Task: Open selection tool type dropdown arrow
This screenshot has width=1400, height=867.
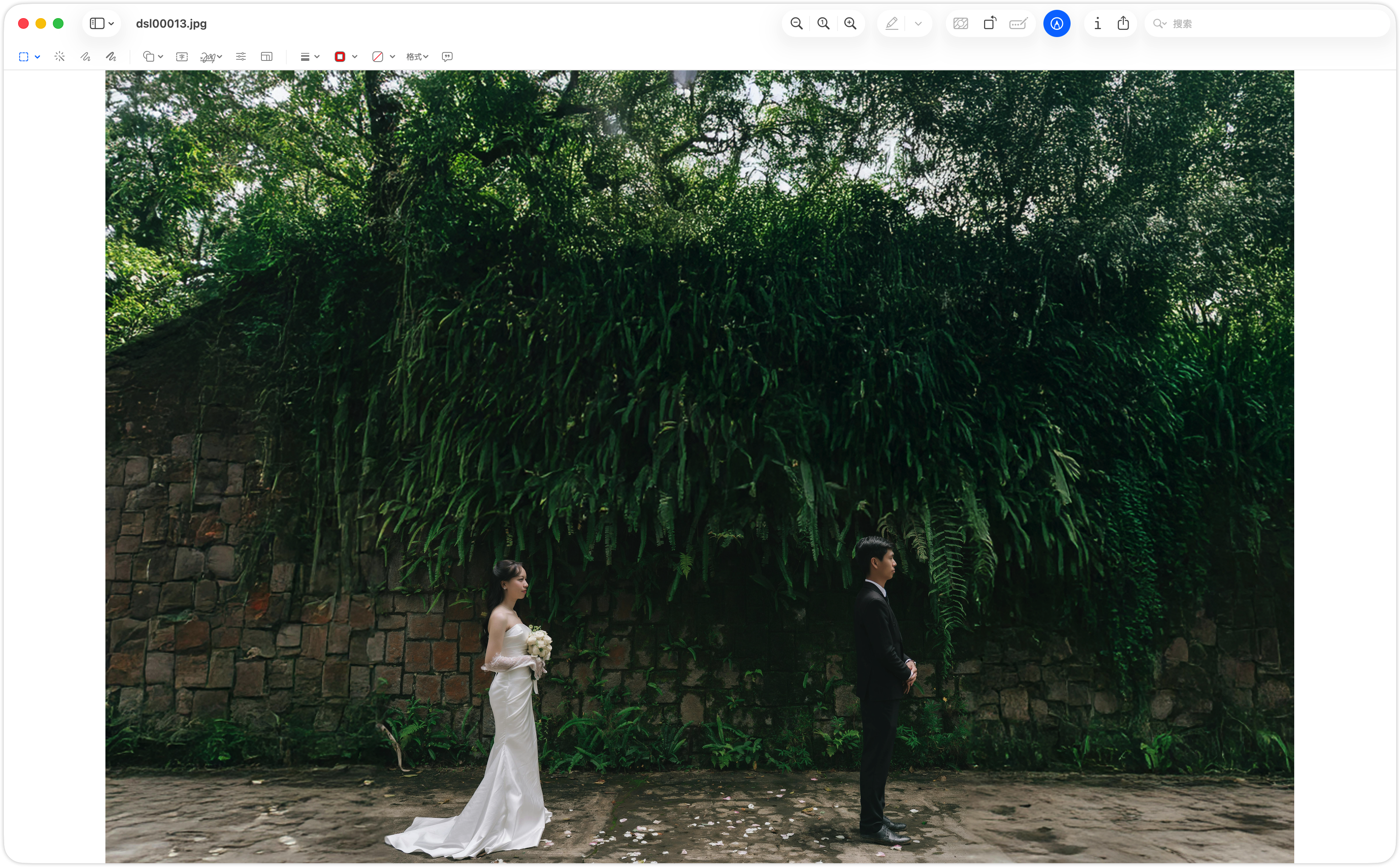Action: (37, 57)
